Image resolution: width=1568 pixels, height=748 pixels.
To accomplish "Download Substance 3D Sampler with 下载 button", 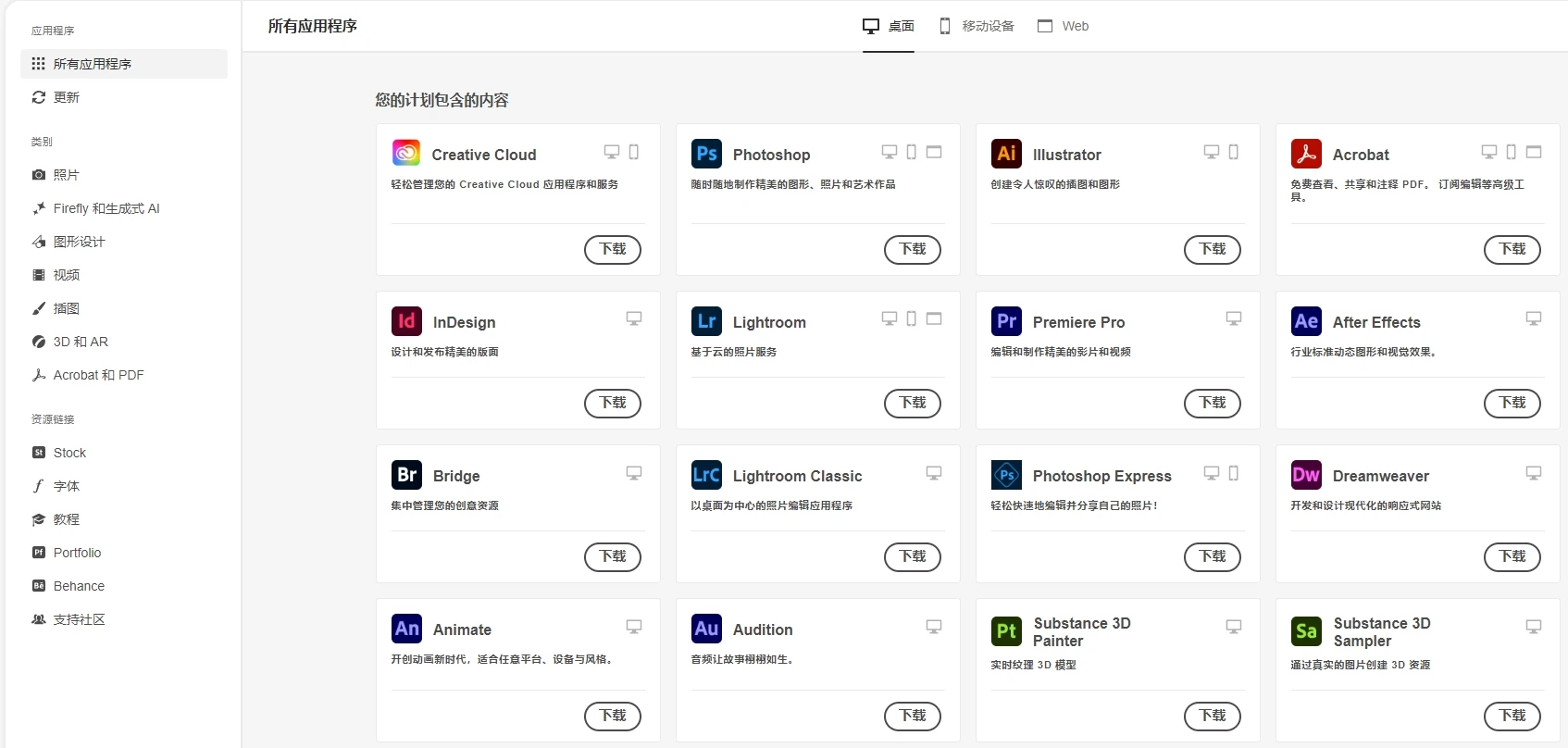I will click(x=1512, y=716).
